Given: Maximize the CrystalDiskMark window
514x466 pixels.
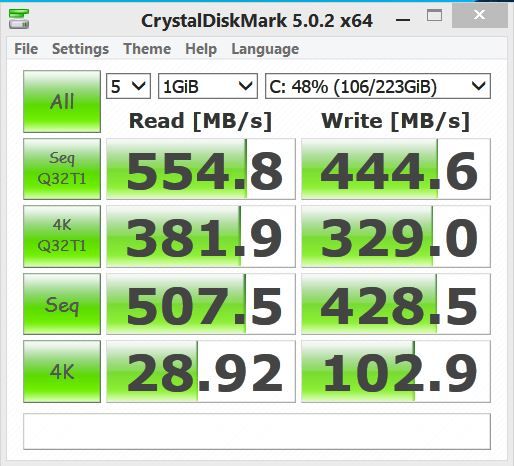Looking at the screenshot, I should 434,16.
